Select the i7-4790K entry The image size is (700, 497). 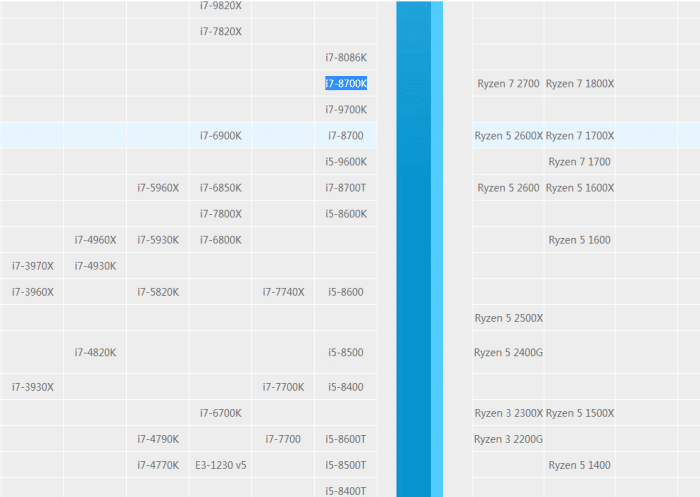[158, 439]
